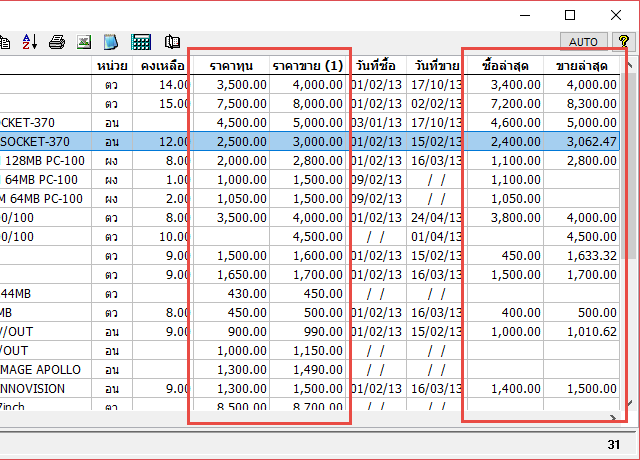Click selling price cell 3,000.00
This screenshot has width=640, height=460.
308,142
